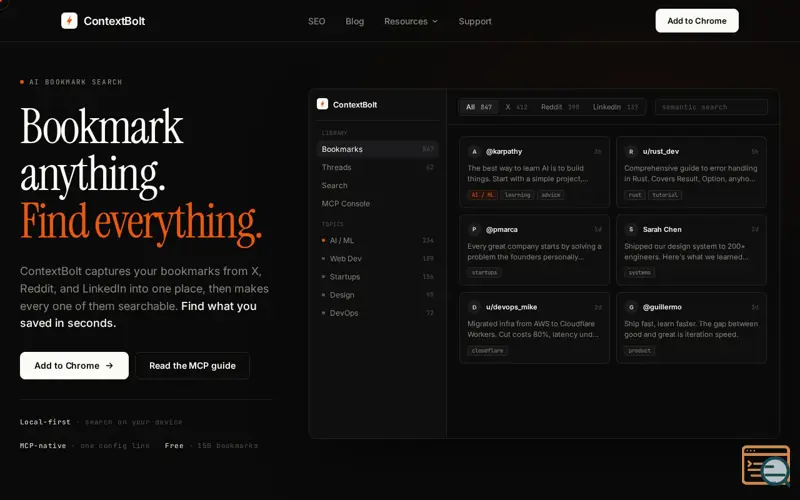800x500 pixels.
Task: Open the Support nav link
Action: point(475,21)
